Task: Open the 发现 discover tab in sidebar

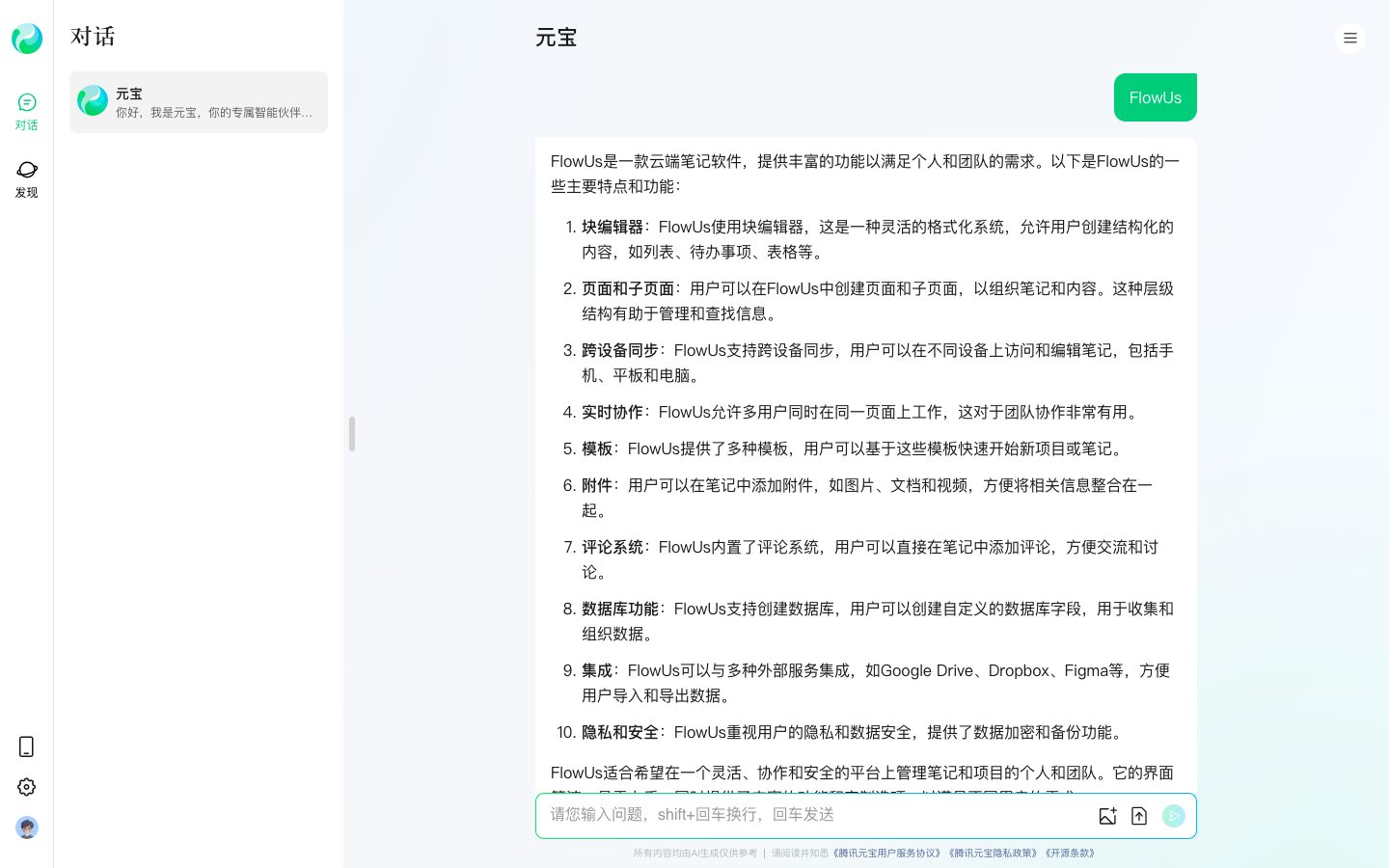Action: click(27, 179)
